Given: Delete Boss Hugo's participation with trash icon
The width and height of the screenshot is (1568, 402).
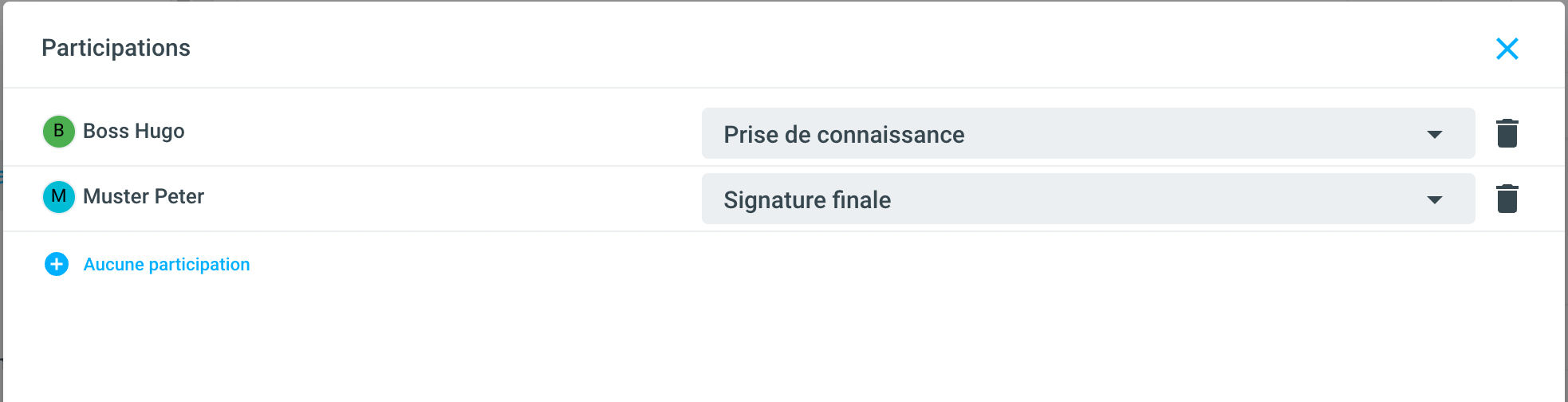Looking at the screenshot, I should point(1507,133).
